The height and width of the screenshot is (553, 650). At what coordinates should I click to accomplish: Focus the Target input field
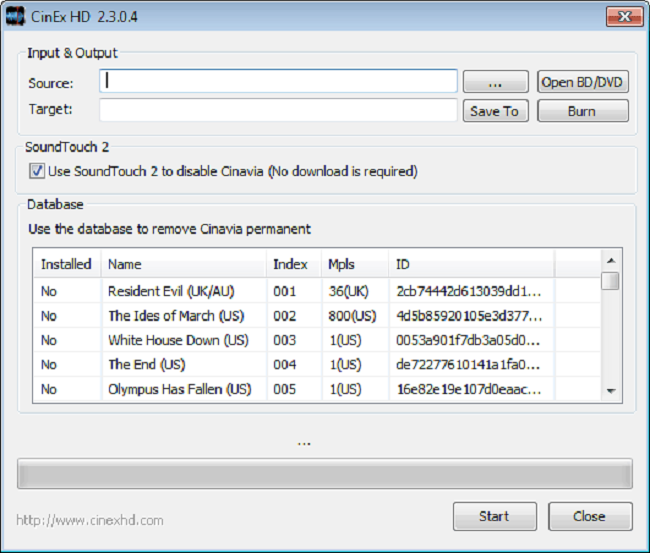pos(278,110)
